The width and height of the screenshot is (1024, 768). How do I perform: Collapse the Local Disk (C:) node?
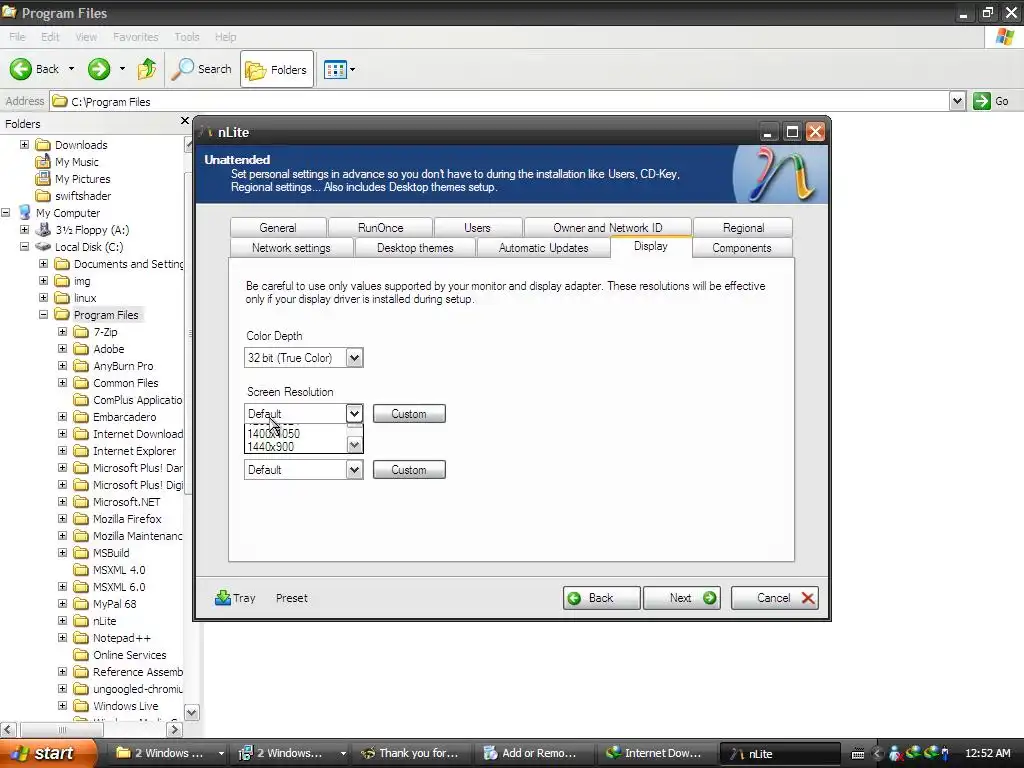point(24,246)
